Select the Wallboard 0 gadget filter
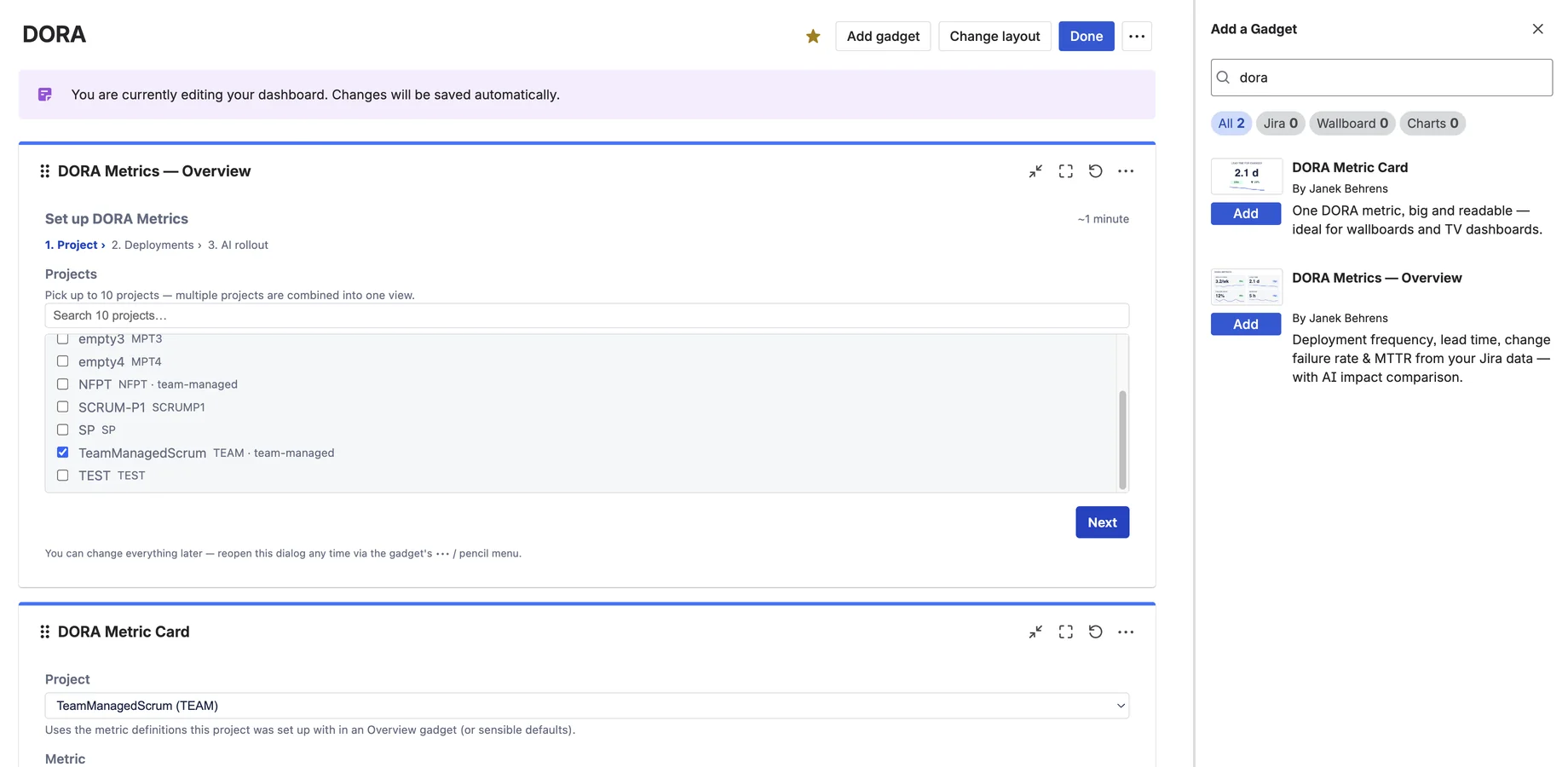1568x767 pixels. (x=1352, y=124)
